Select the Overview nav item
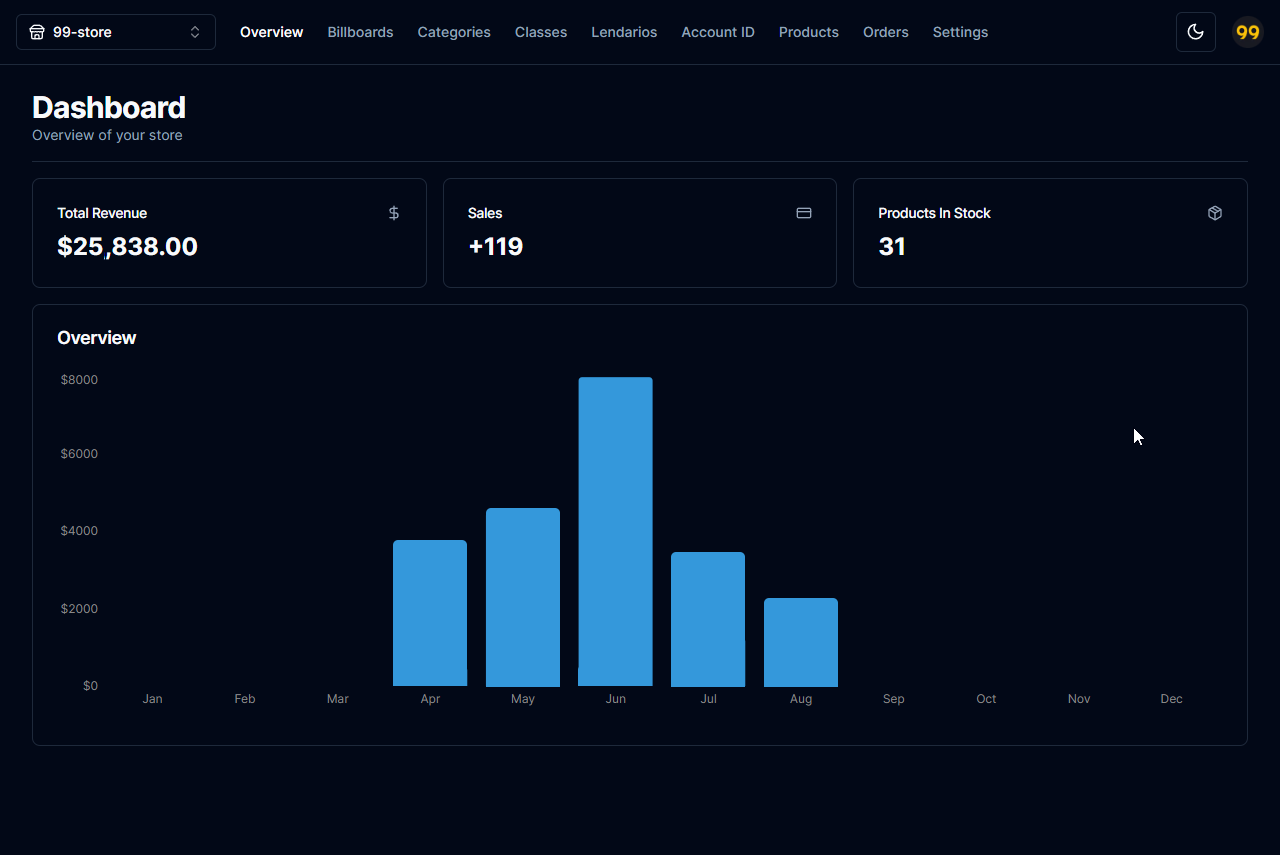 pos(271,32)
